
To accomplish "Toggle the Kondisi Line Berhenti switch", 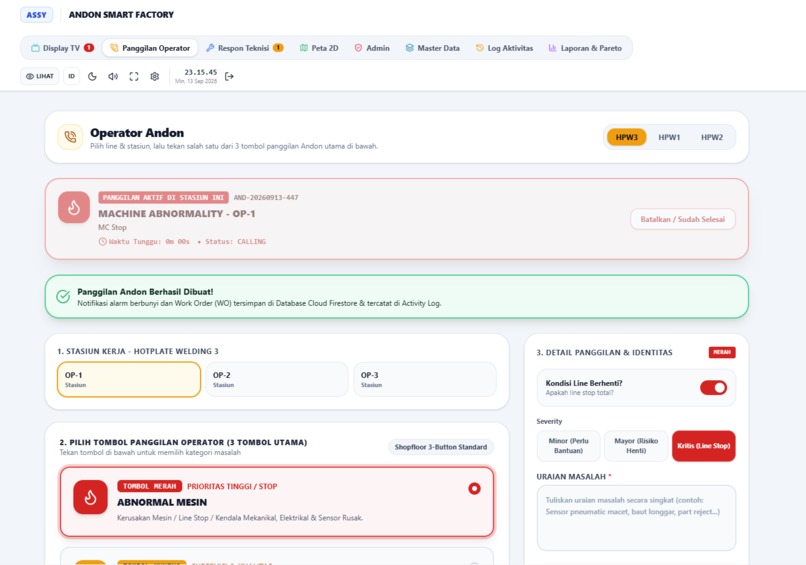I will [713, 388].
